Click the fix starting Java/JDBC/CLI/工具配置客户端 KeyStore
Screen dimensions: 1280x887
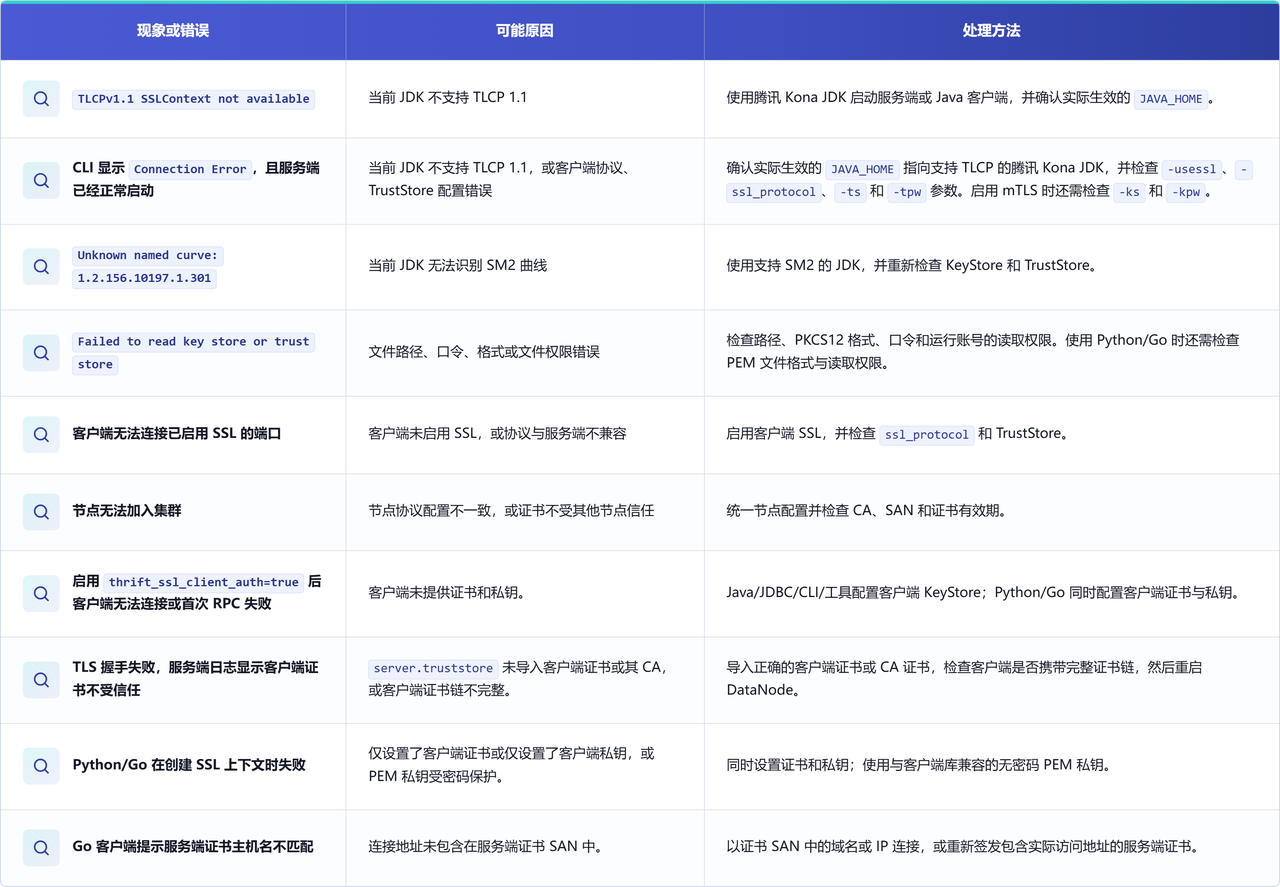[983, 593]
